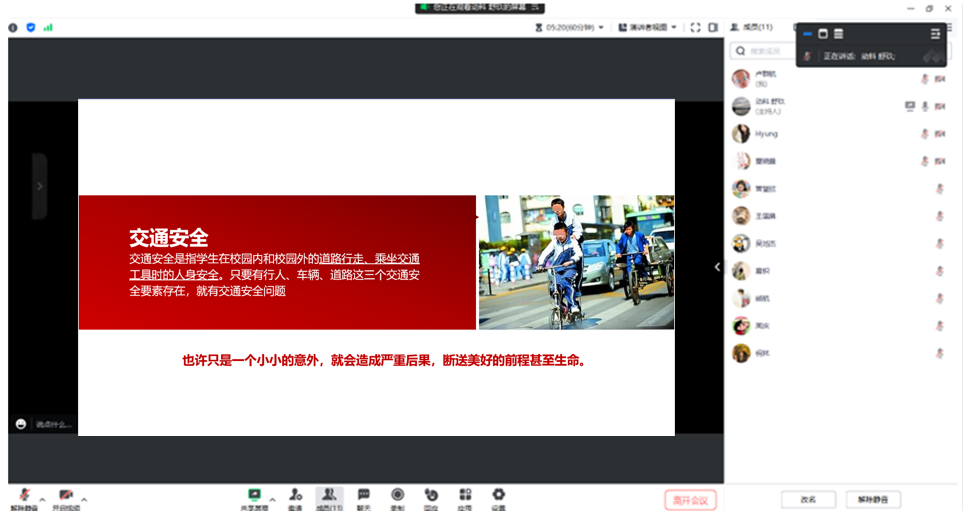Viewport: 969px width, 516px height.
Task: Collapse the members panel with the arrow
Action: pyautogui.click(x=717, y=267)
